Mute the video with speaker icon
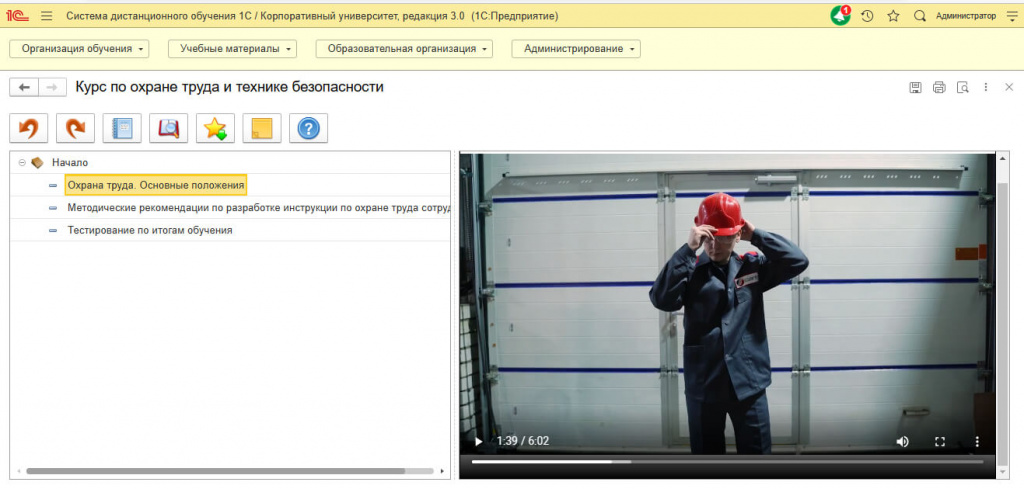This screenshot has height=489, width=1024. pos(903,441)
